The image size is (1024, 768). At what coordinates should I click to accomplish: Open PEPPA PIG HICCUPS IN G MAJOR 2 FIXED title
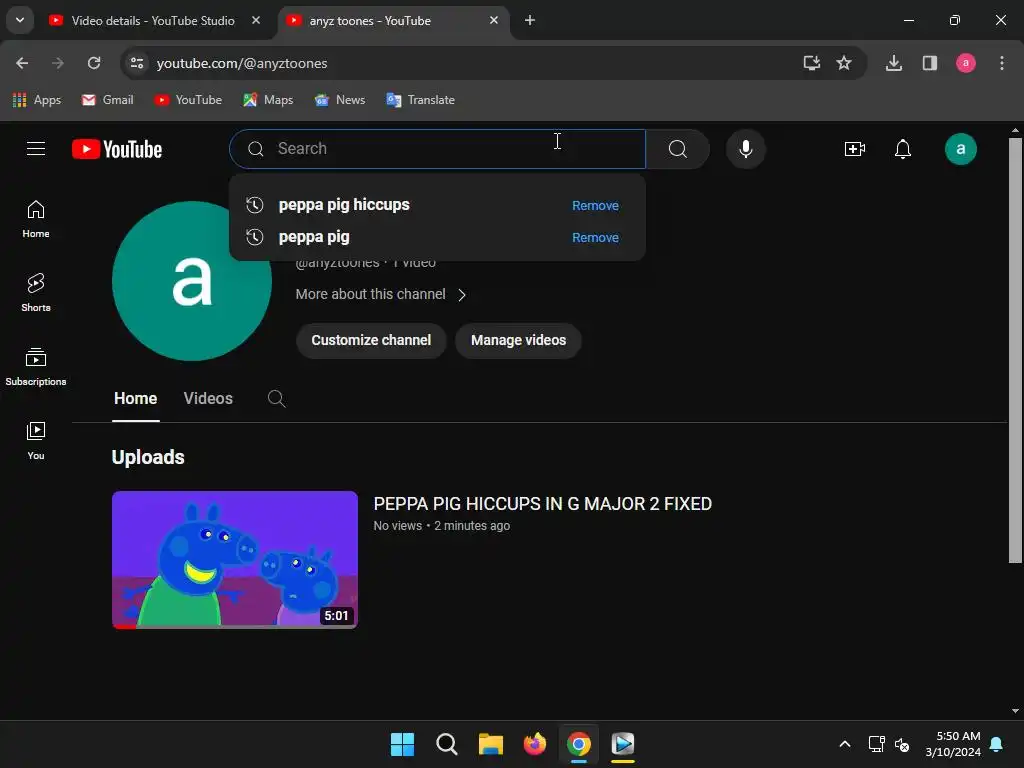[543, 504]
